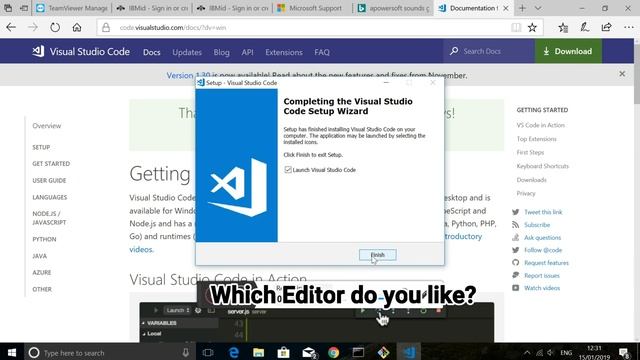Open Task View from taskbar
This screenshot has height=360, width=640.
[x=208, y=352]
